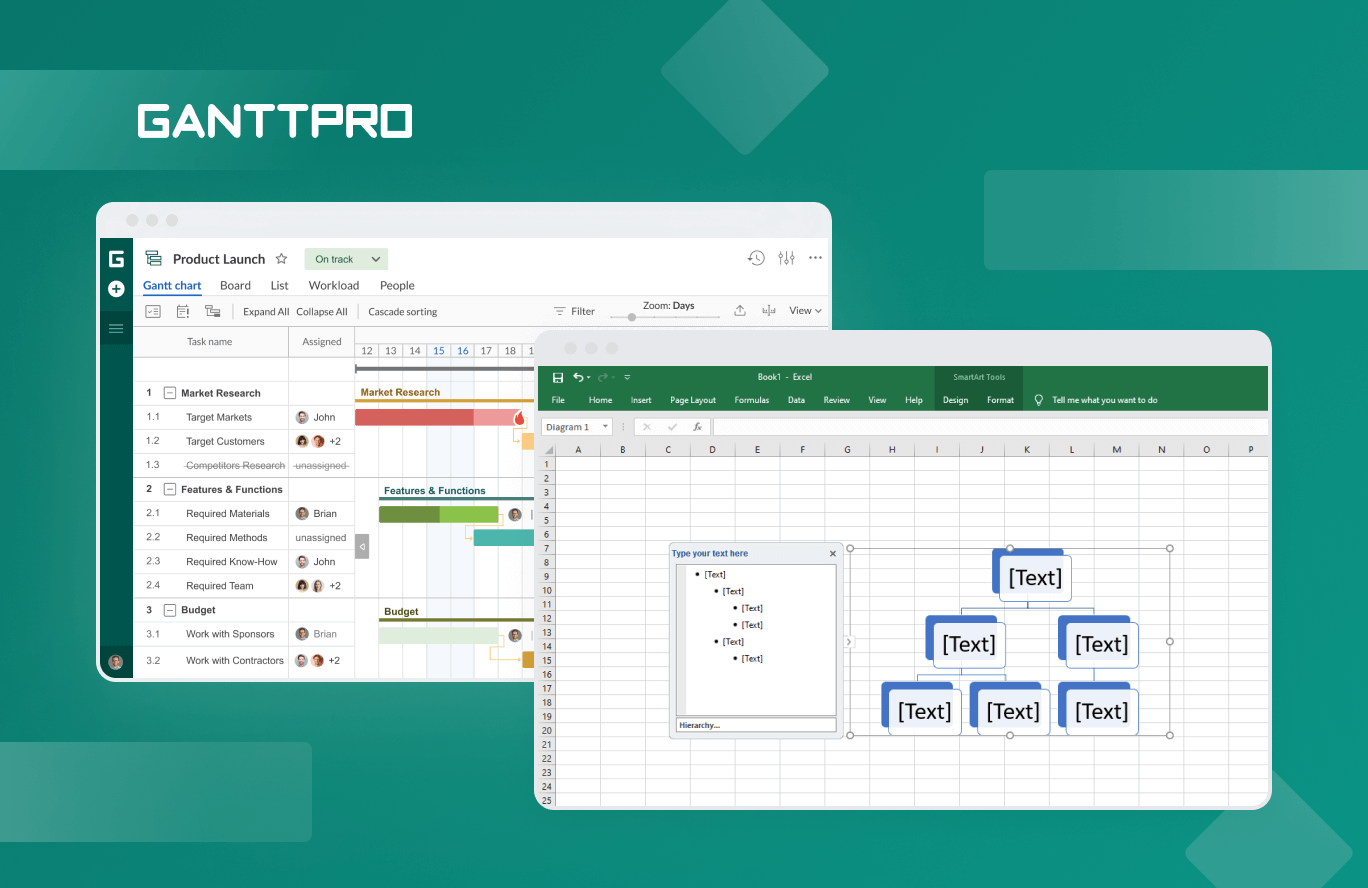
Task: Open the SmartArt Design tab
Action: [955, 400]
